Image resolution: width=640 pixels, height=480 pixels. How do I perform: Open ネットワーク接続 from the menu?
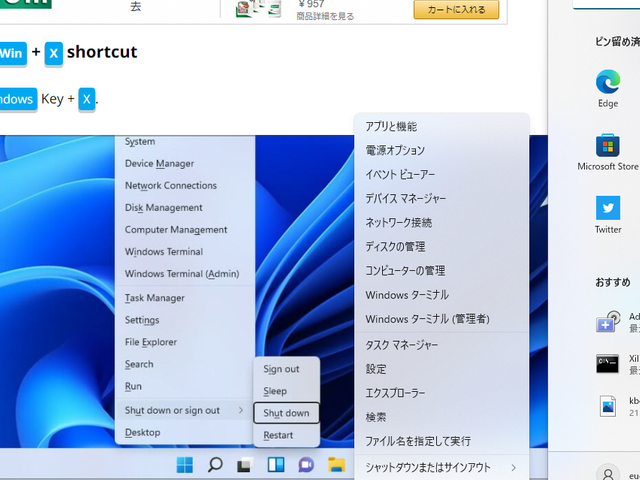[442, 222]
